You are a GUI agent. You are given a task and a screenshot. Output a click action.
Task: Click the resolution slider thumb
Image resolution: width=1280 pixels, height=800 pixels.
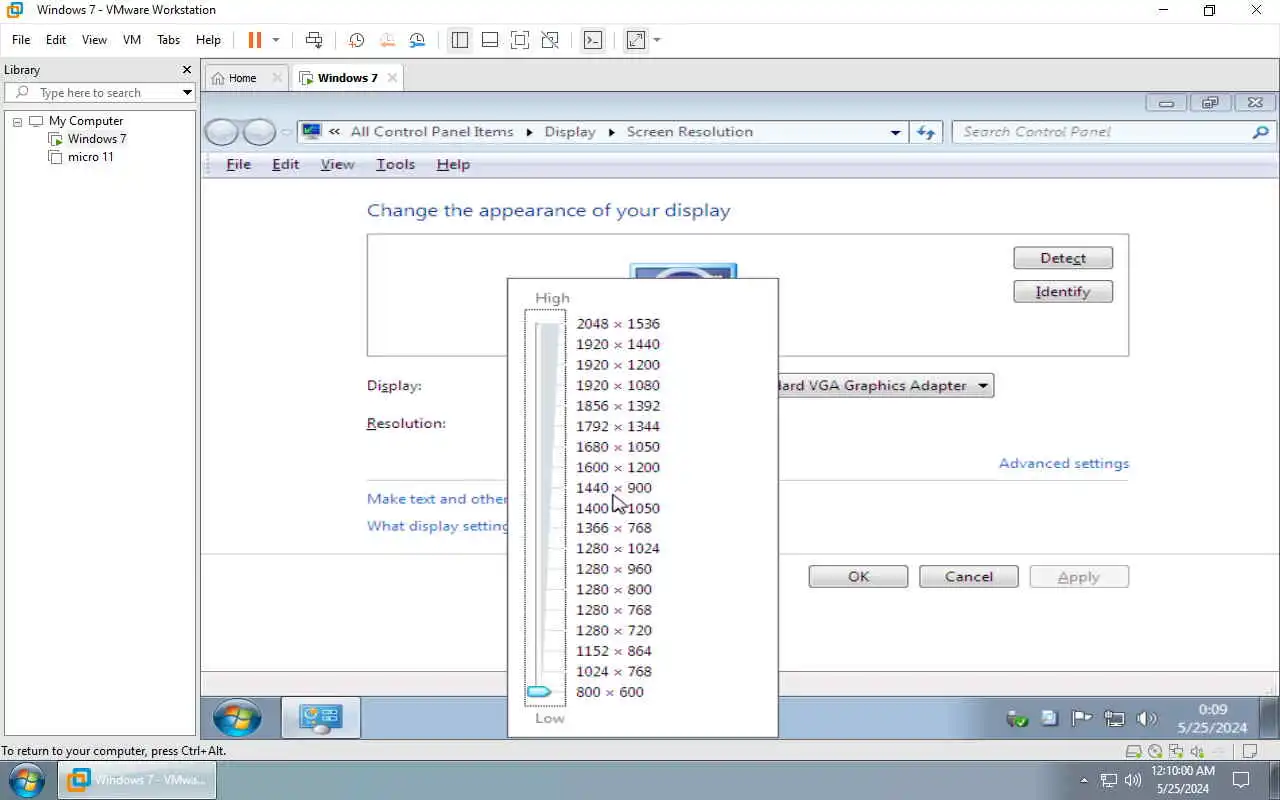(539, 692)
